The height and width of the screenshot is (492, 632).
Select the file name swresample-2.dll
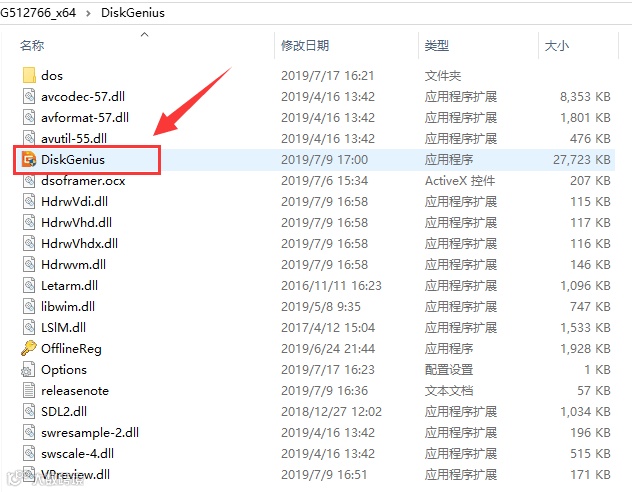click(90, 432)
